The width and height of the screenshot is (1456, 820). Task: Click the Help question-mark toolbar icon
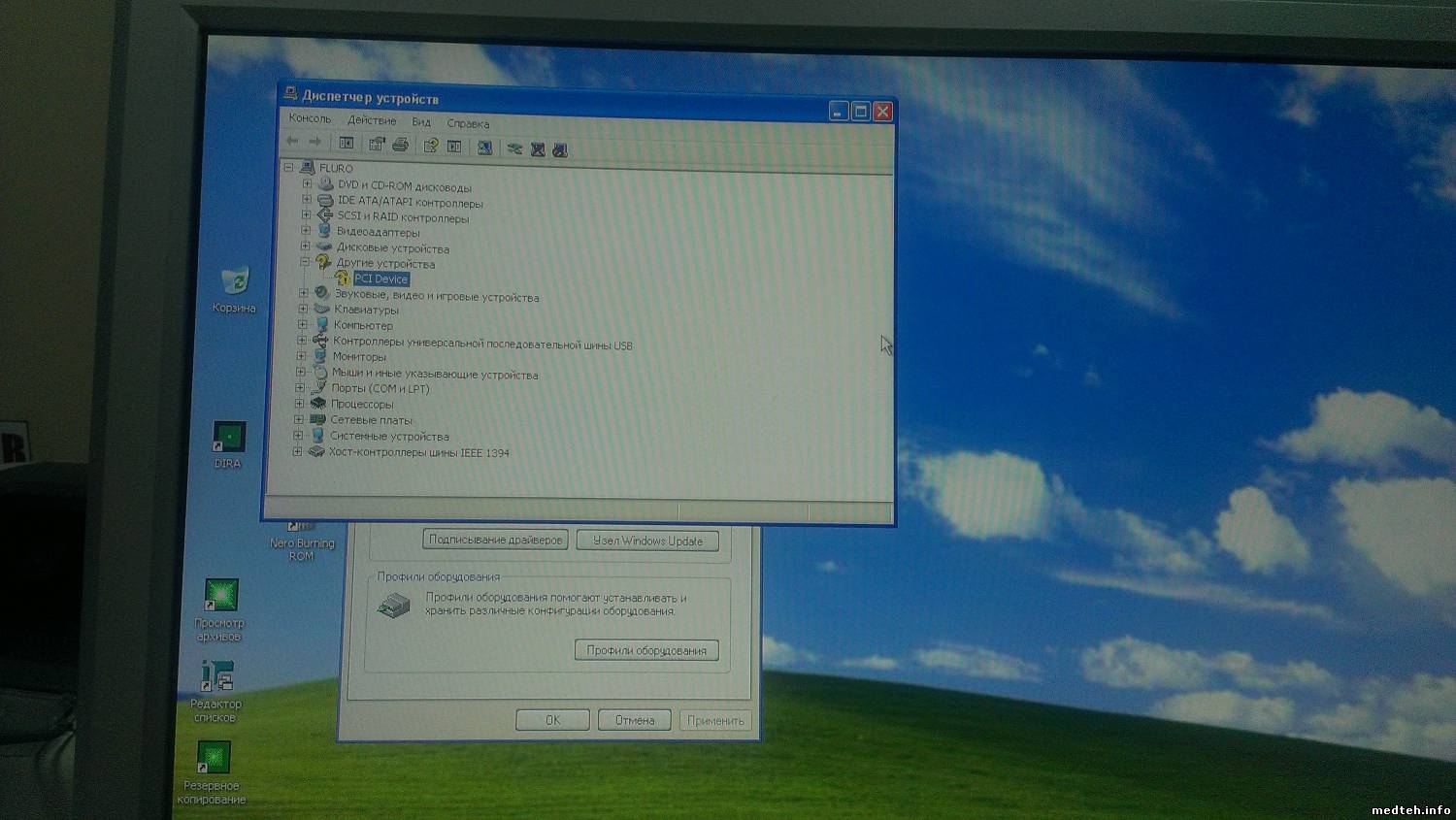click(430, 146)
